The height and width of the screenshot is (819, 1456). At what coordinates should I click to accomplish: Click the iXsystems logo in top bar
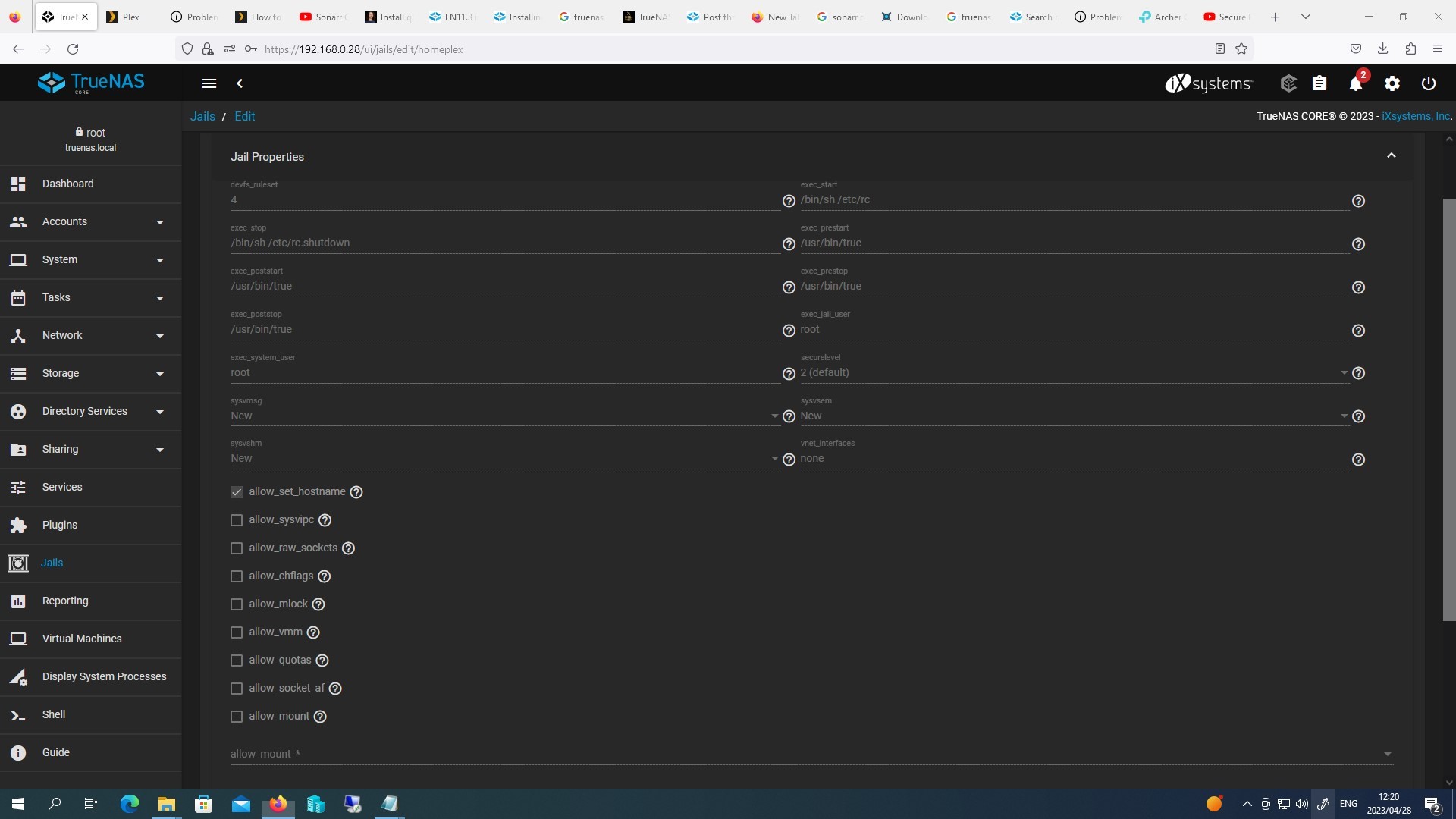click(x=1209, y=83)
